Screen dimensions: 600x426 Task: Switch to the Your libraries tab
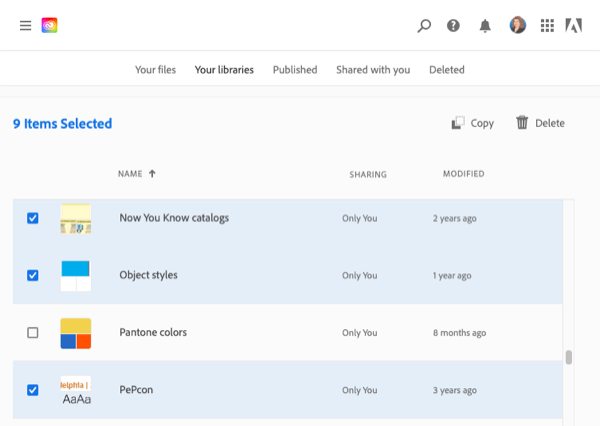[224, 70]
